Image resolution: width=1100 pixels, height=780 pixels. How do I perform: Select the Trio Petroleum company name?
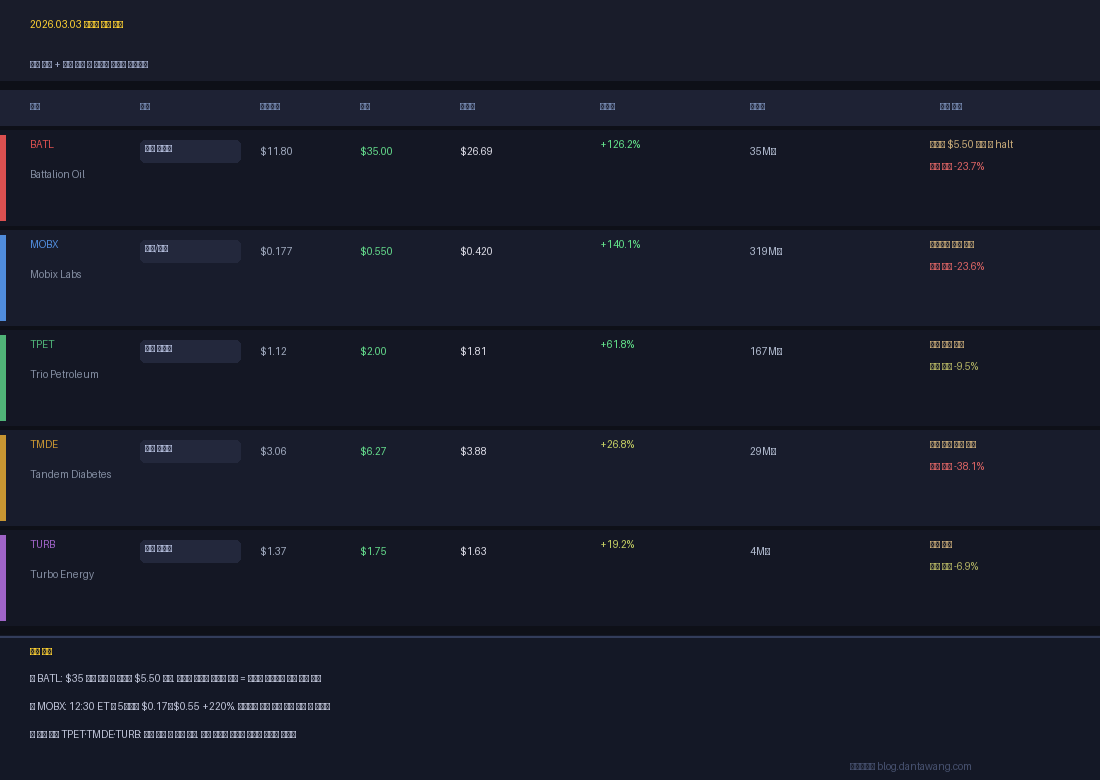click(65, 375)
